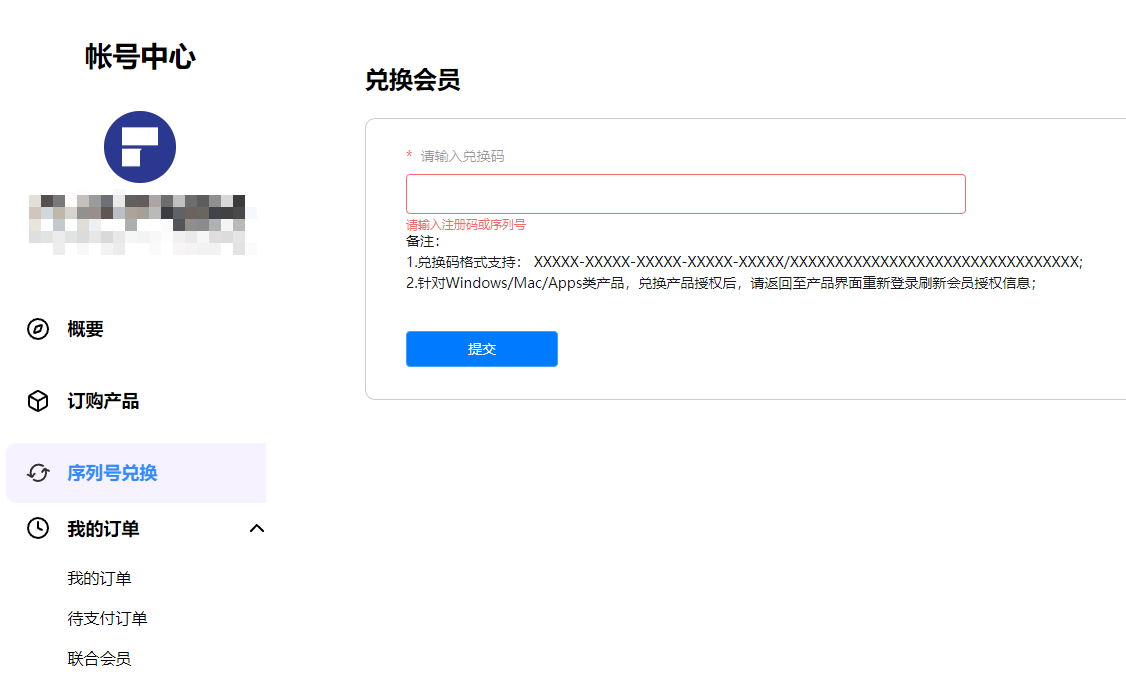Image resolution: width=1126 pixels, height=676 pixels.
Task: Click the upward arrow next to 我的订单
Action: point(258,528)
